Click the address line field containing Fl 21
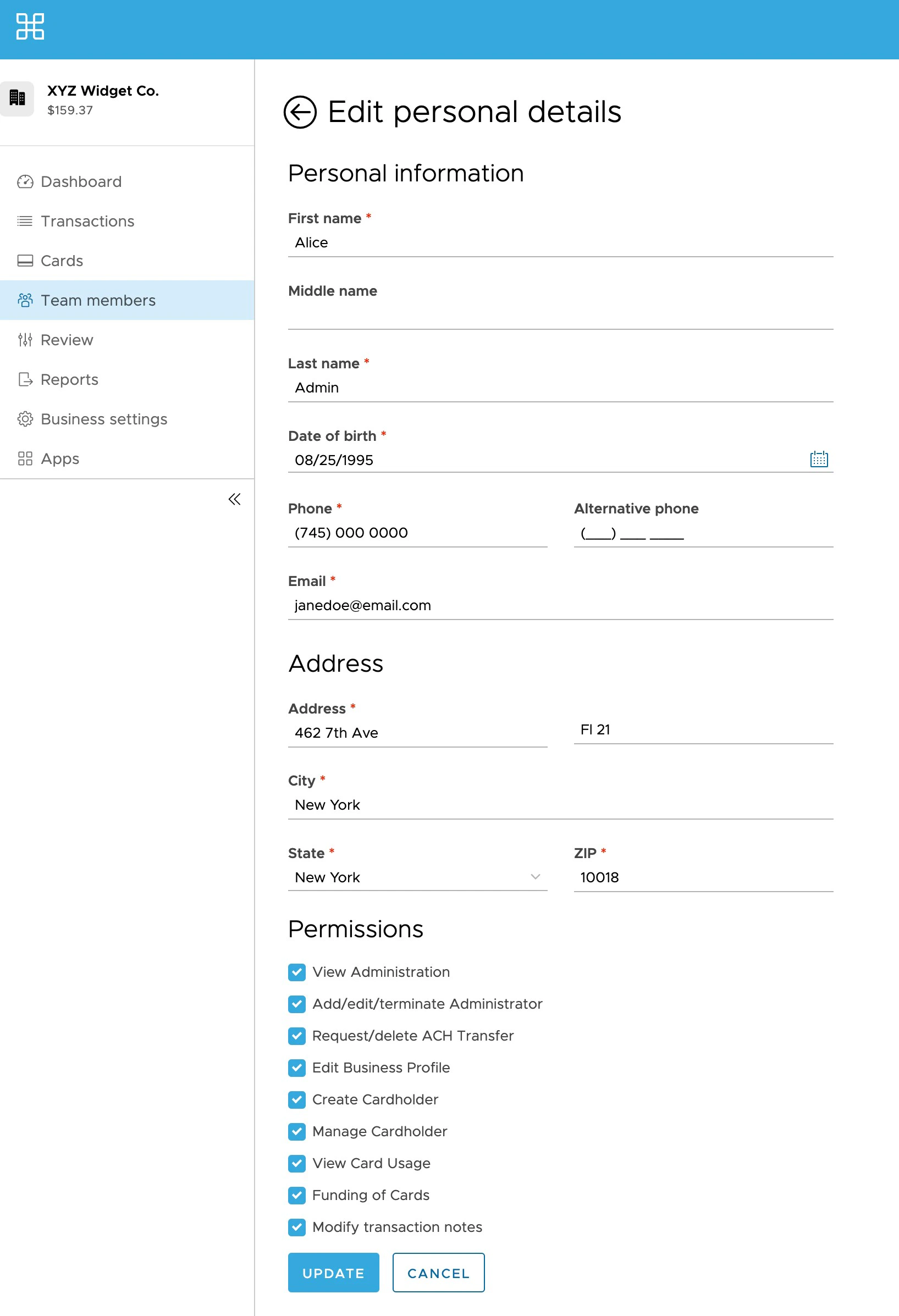The height and width of the screenshot is (1316, 899). pyautogui.click(x=704, y=730)
